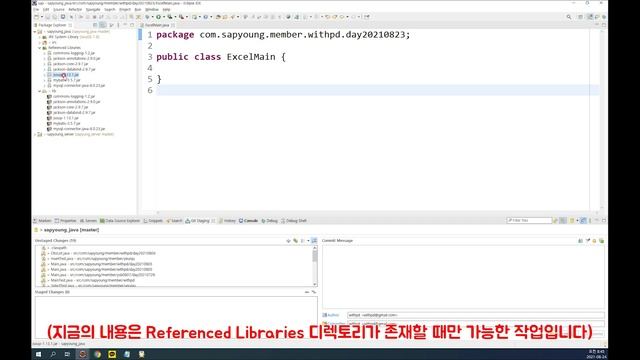Expand the sapyoung_server project node
Image resolution: width=640 pixels, height=360 pixels.
tap(35, 134)
